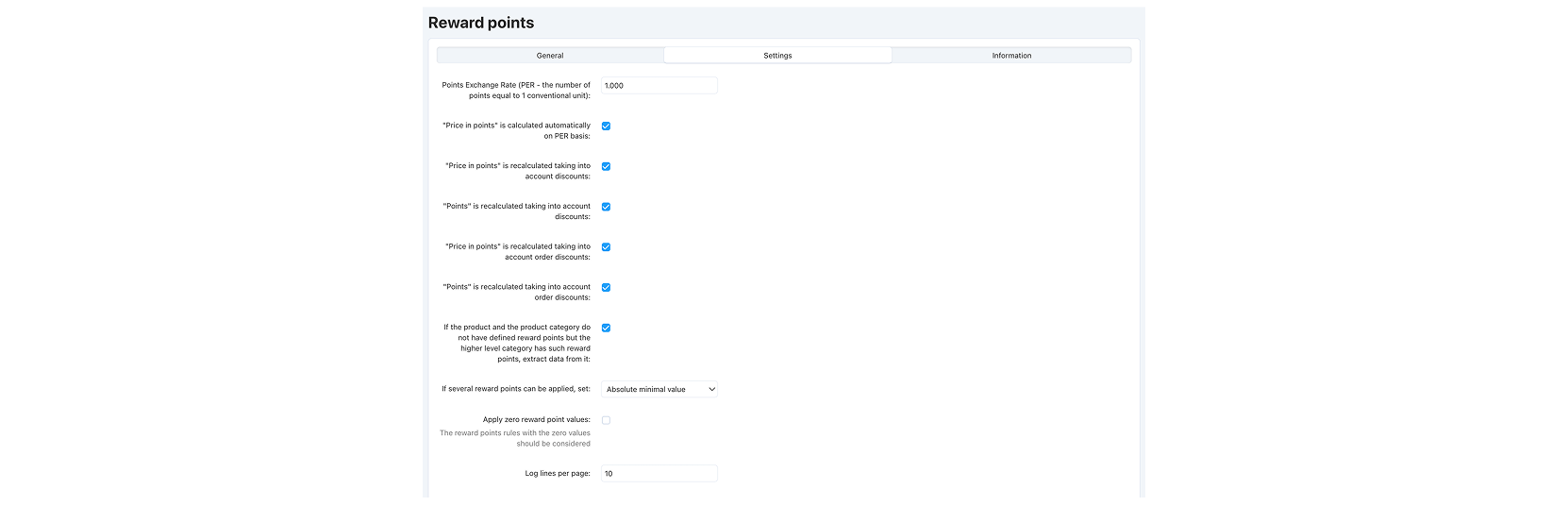Image resolution: width=1568 pixels, height=506 pixels.
Task: Open the Information tab
Action: coord(1011,56)
